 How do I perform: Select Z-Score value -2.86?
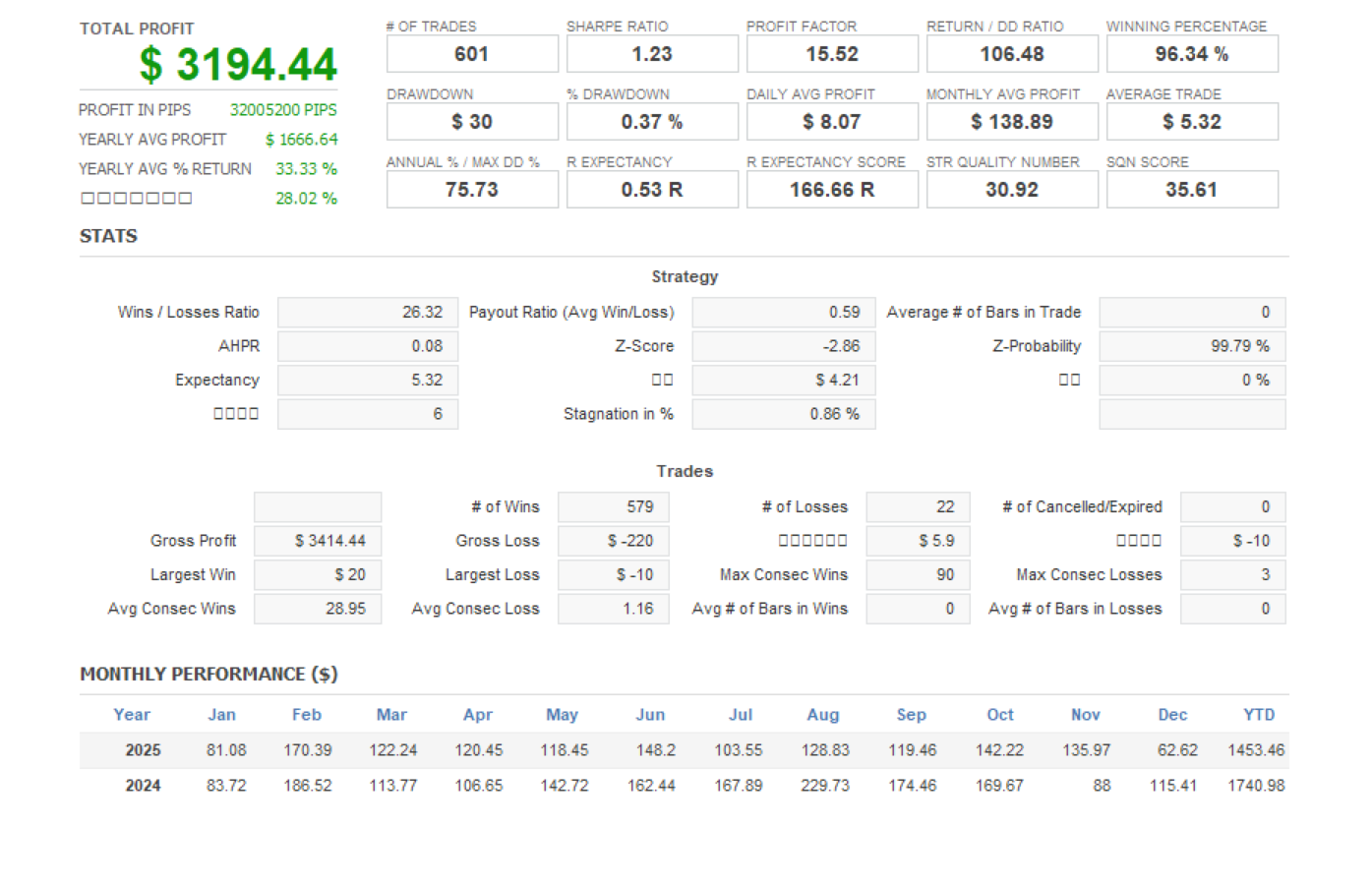[784, 346]
